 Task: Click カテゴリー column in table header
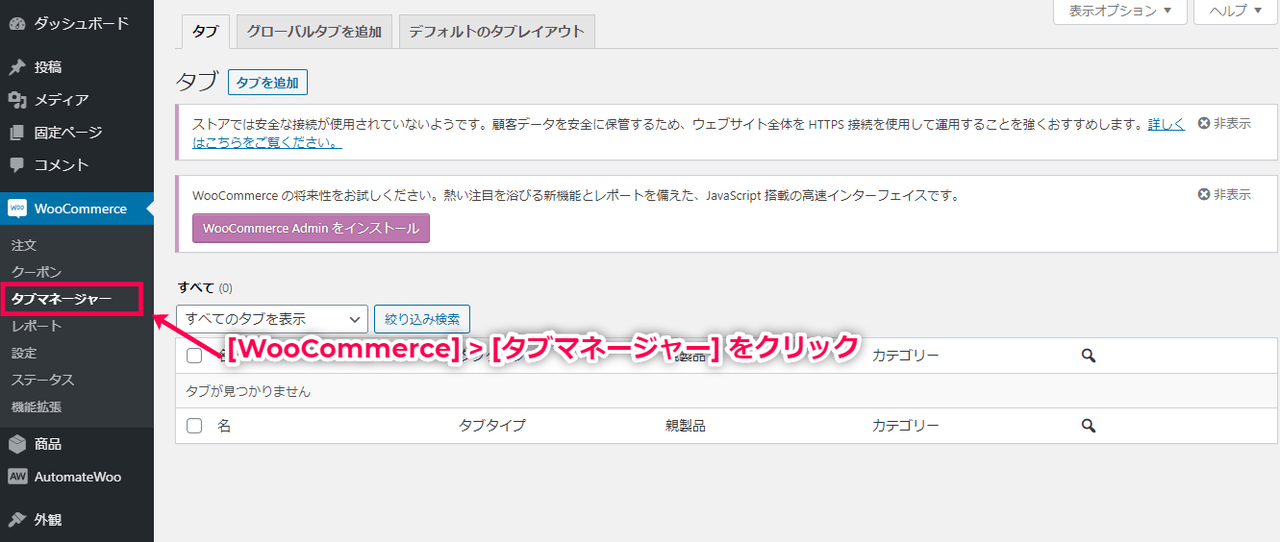click(x=905, y=355)
